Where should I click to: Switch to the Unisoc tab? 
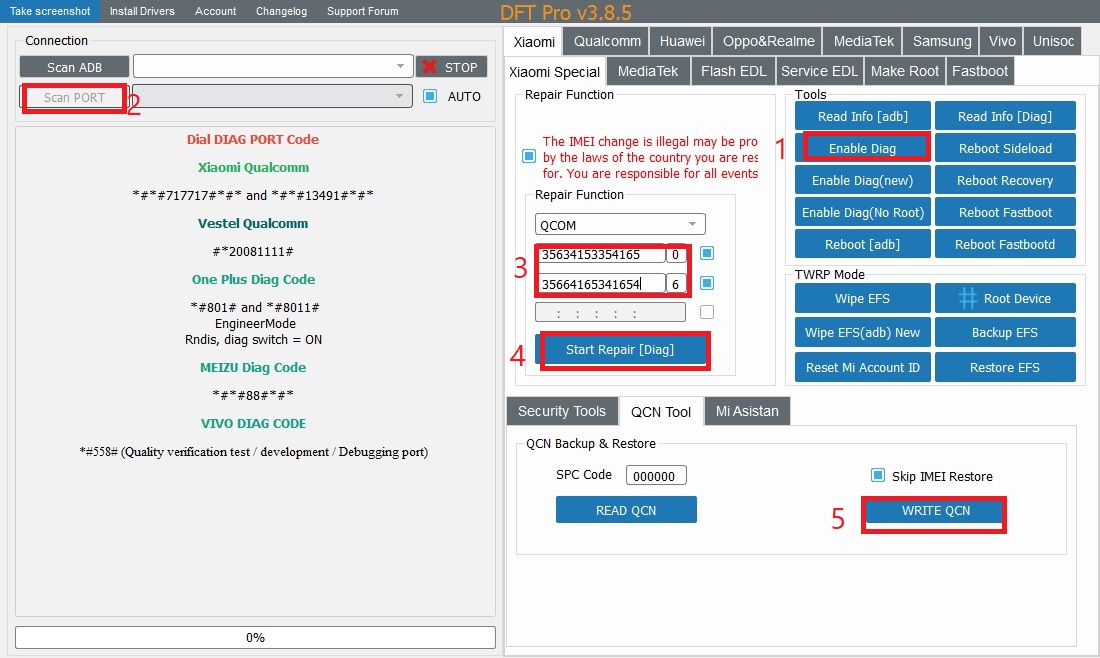coord(1052,41)
